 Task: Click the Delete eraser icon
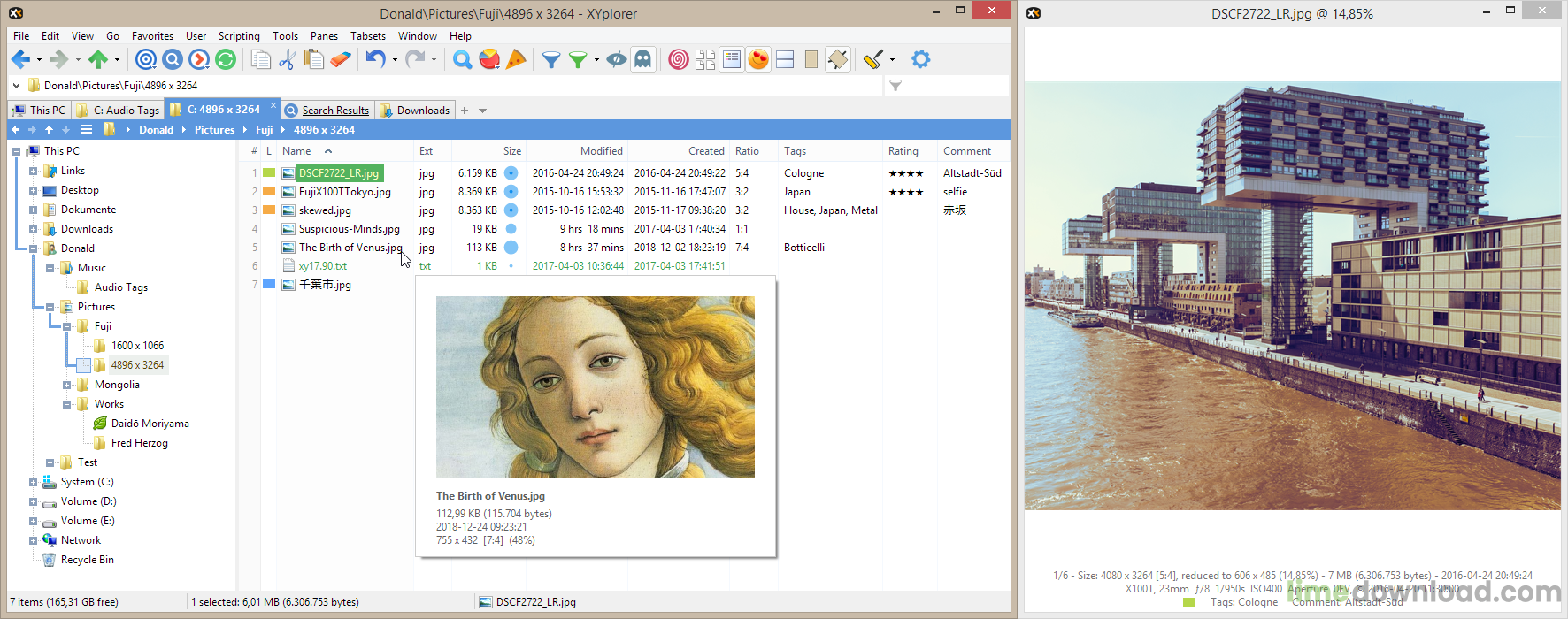341,59
